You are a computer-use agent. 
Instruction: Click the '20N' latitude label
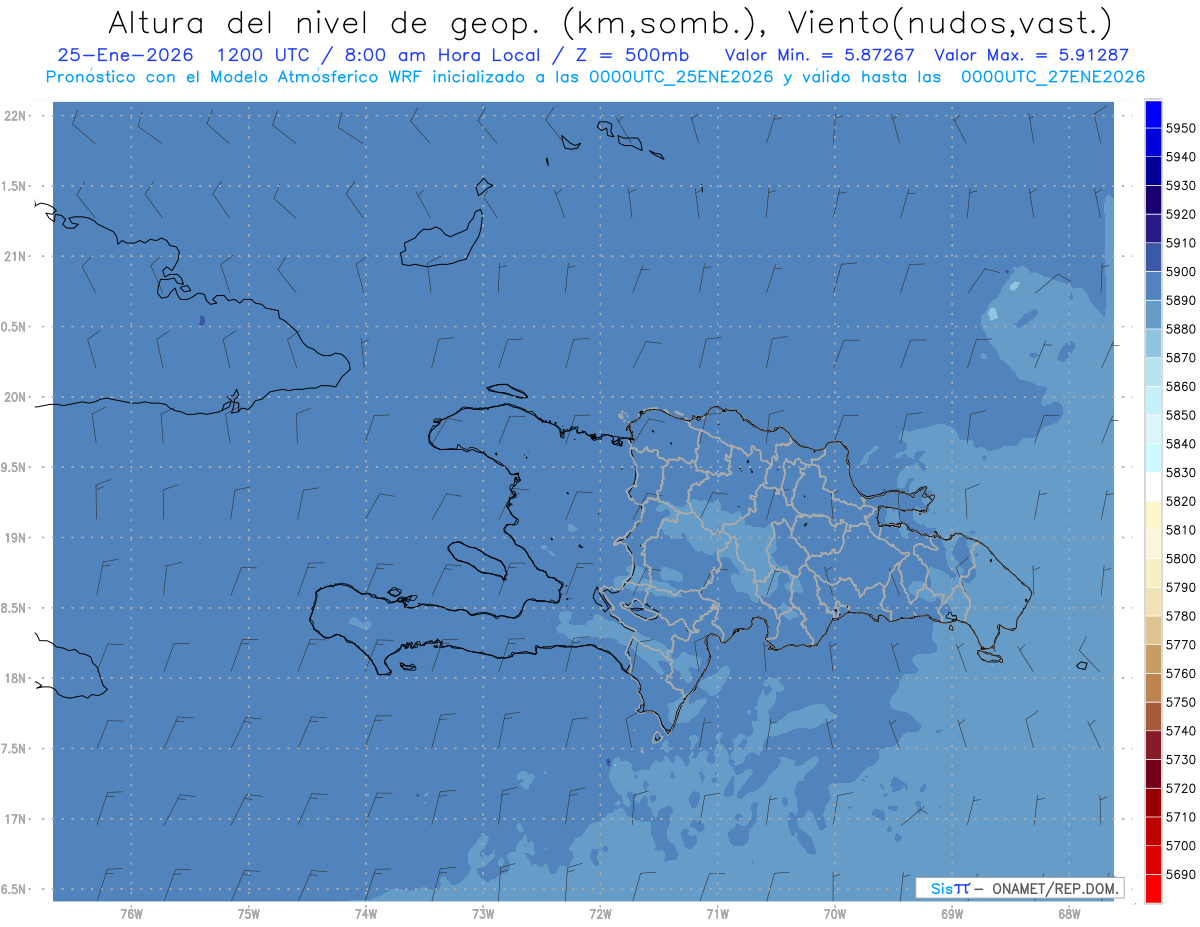(15, 397)
